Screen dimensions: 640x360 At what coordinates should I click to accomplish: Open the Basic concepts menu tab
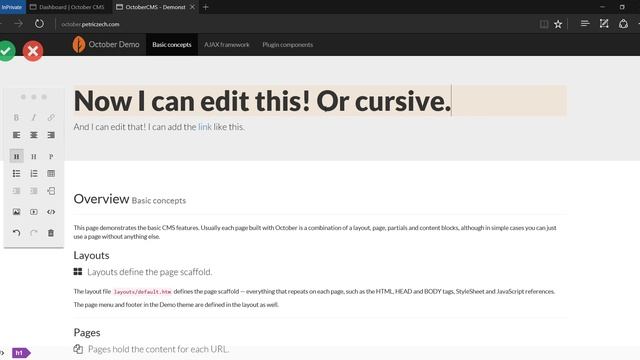[172, 44]
